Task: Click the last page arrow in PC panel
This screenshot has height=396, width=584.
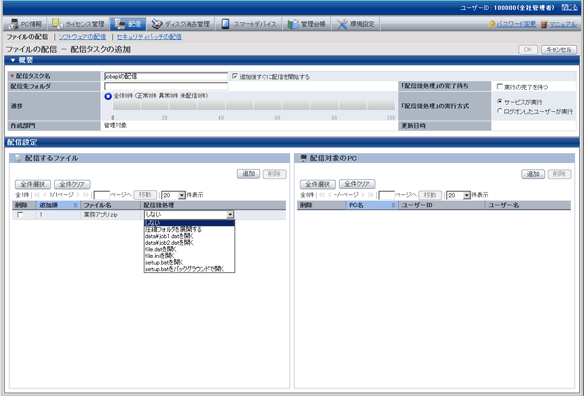Action: pyautogui.click(x=371, y=195)
